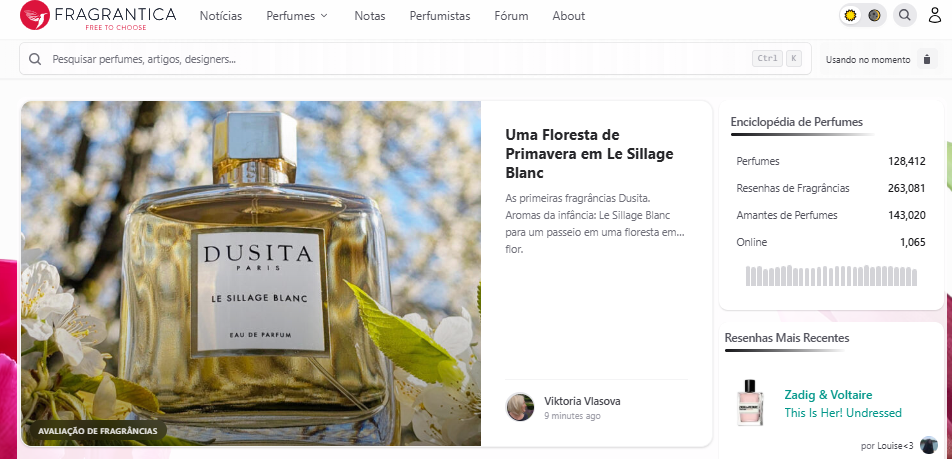Click Resenhas Mais Recentes heading
The image size is (952, 459).
787,338
